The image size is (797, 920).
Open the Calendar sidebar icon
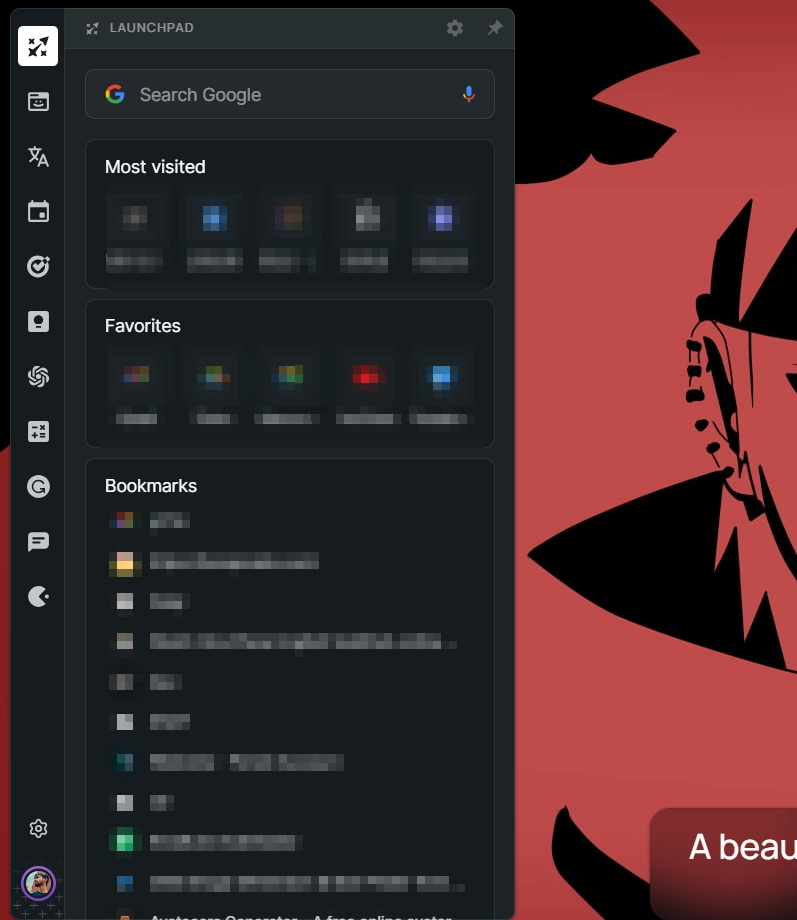(38, 211)
